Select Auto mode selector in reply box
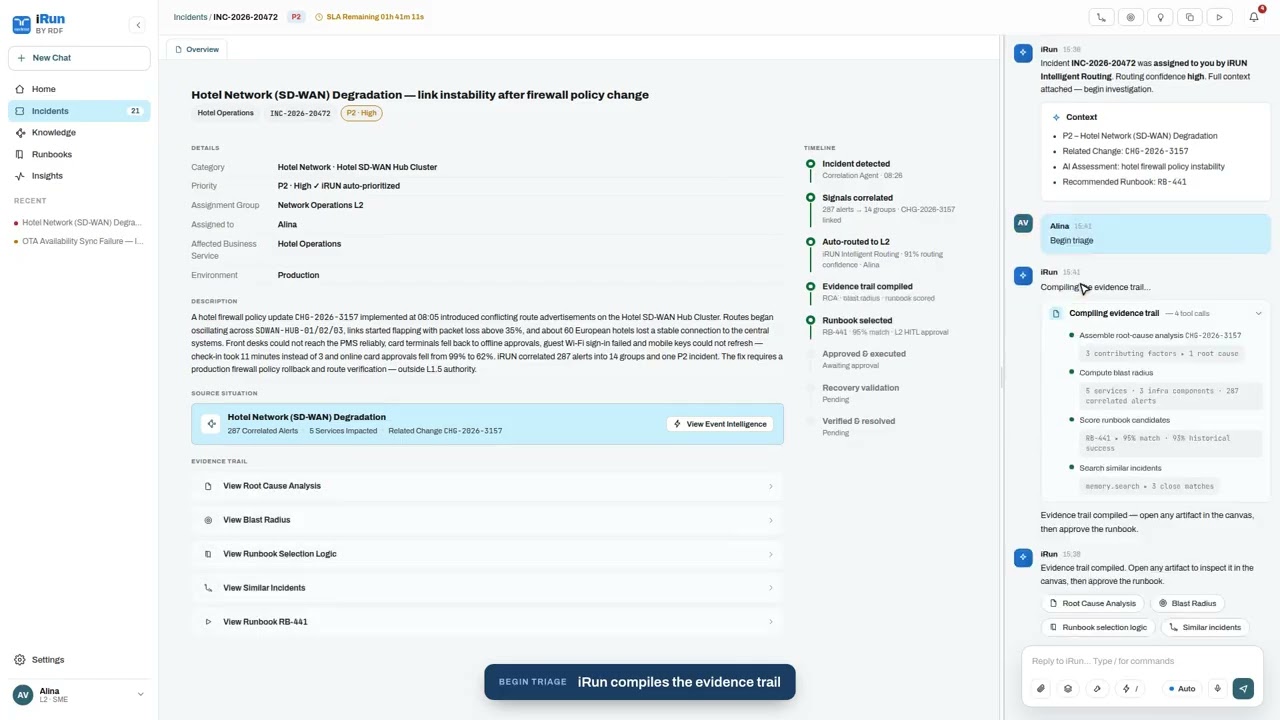The width and height of the screenshot is (1280, 720). (1181, 689)
